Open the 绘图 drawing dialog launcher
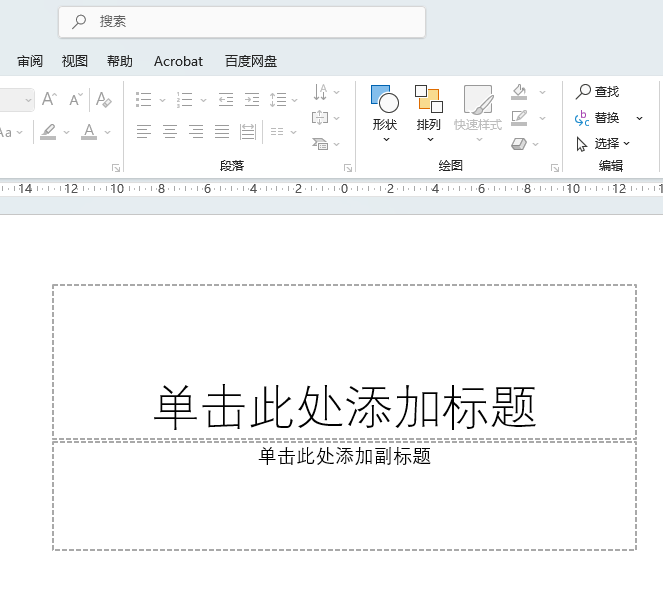Viewport: 663px width, 603px height. [x=555, y=168]
